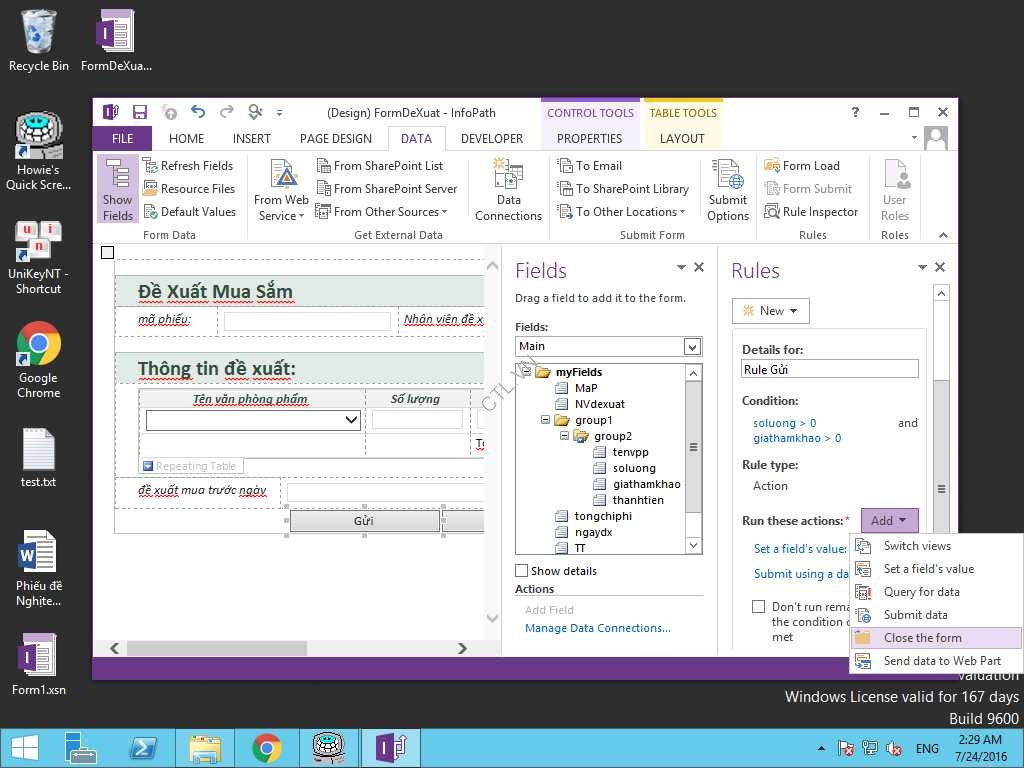The height and width of the screenshot is (768, 1024).
Task: Click the Refresh Fields icon
Action: (151, 166)
